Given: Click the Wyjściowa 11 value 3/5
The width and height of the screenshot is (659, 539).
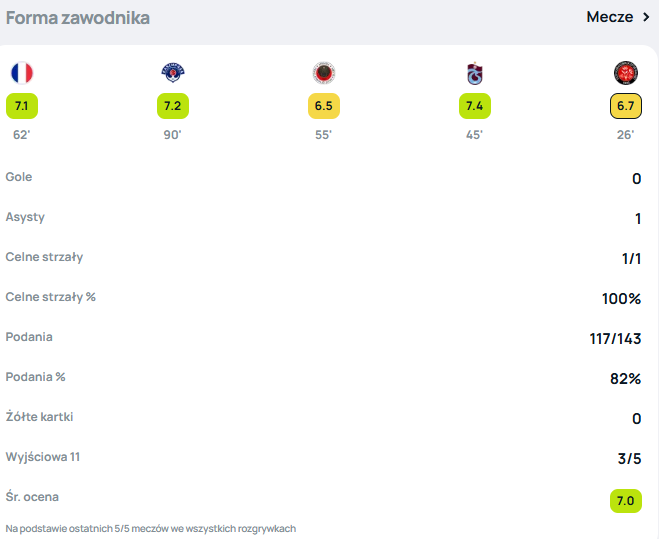Looking at the screenshot, I should (x=629, y=459).
